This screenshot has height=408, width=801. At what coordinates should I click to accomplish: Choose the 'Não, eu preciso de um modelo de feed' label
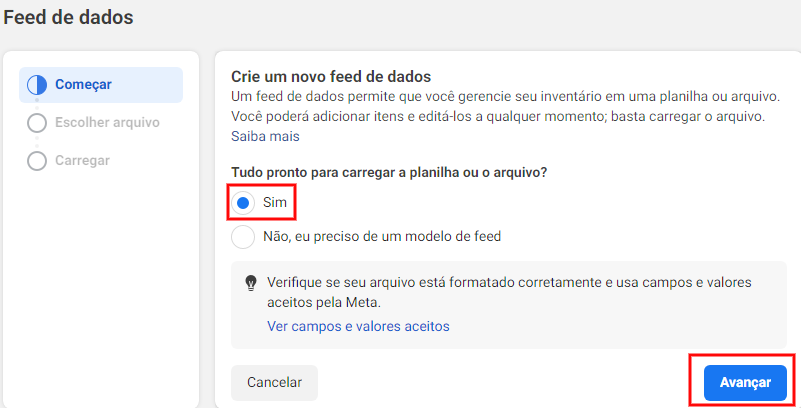click(382, 236)
